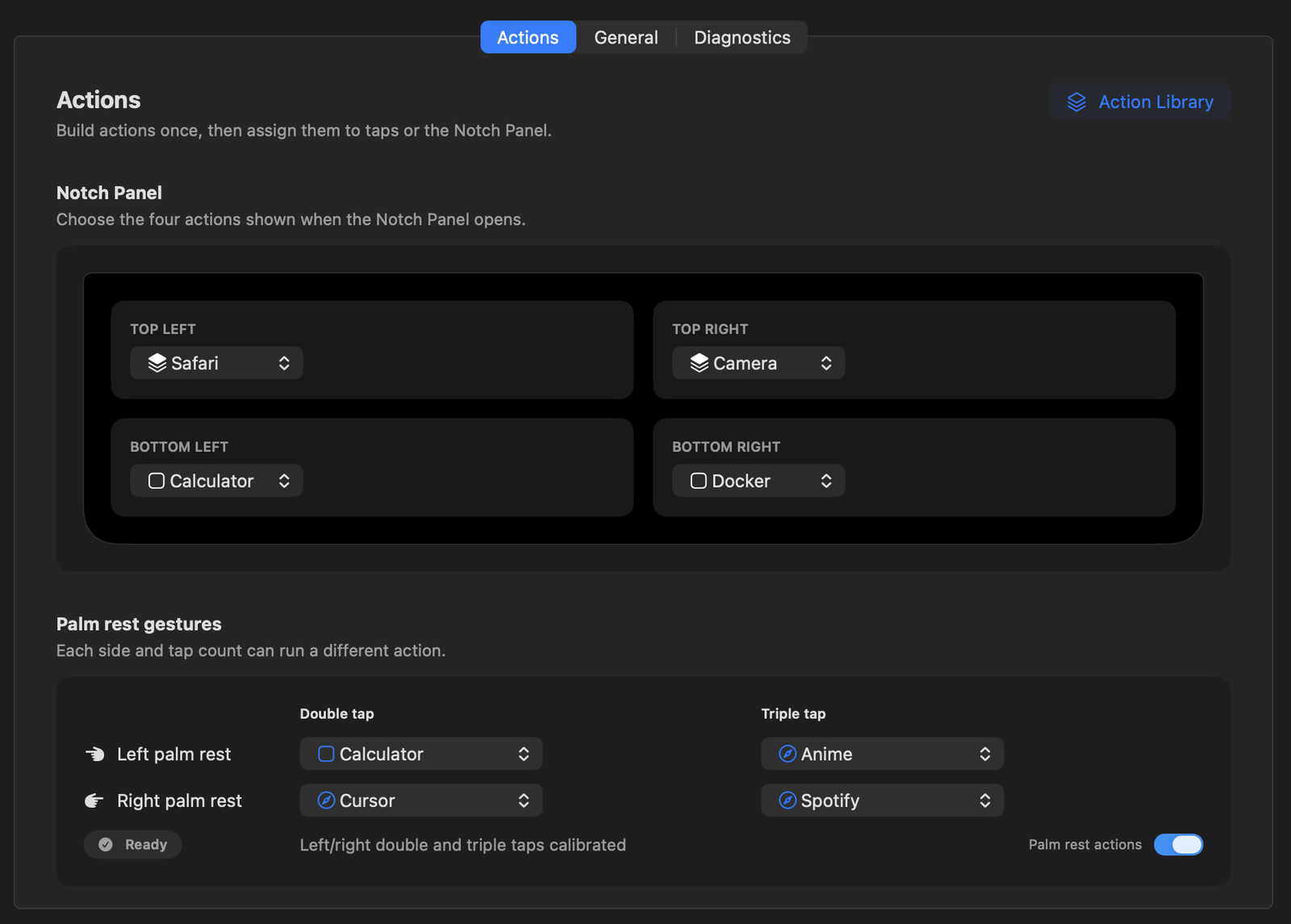This screenshot has width=1291, height=924.
Task: Open the Spotify triple tap dropdown
Action: click(883, 801)
